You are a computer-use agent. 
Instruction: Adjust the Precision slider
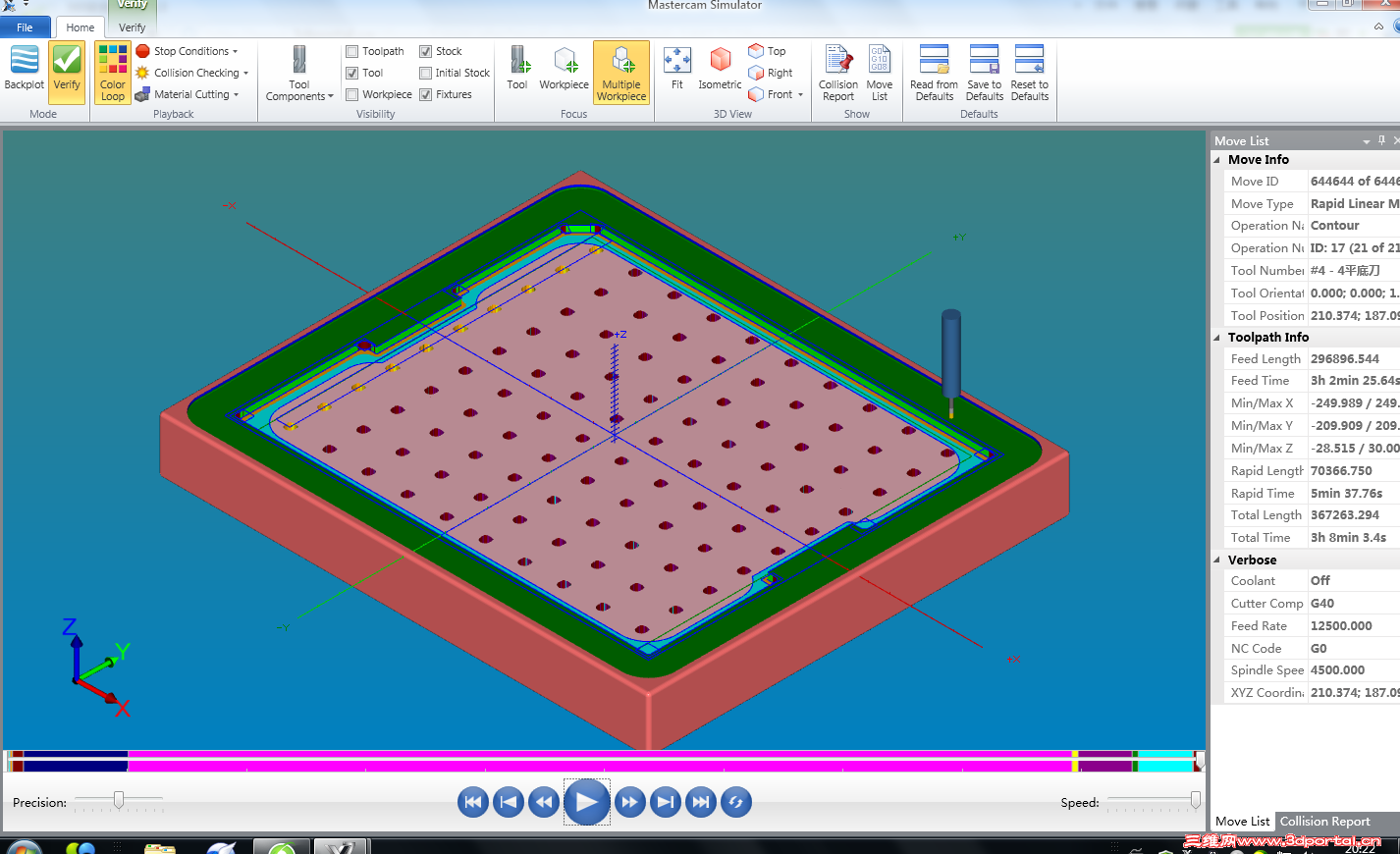click(x=119, y=801)
